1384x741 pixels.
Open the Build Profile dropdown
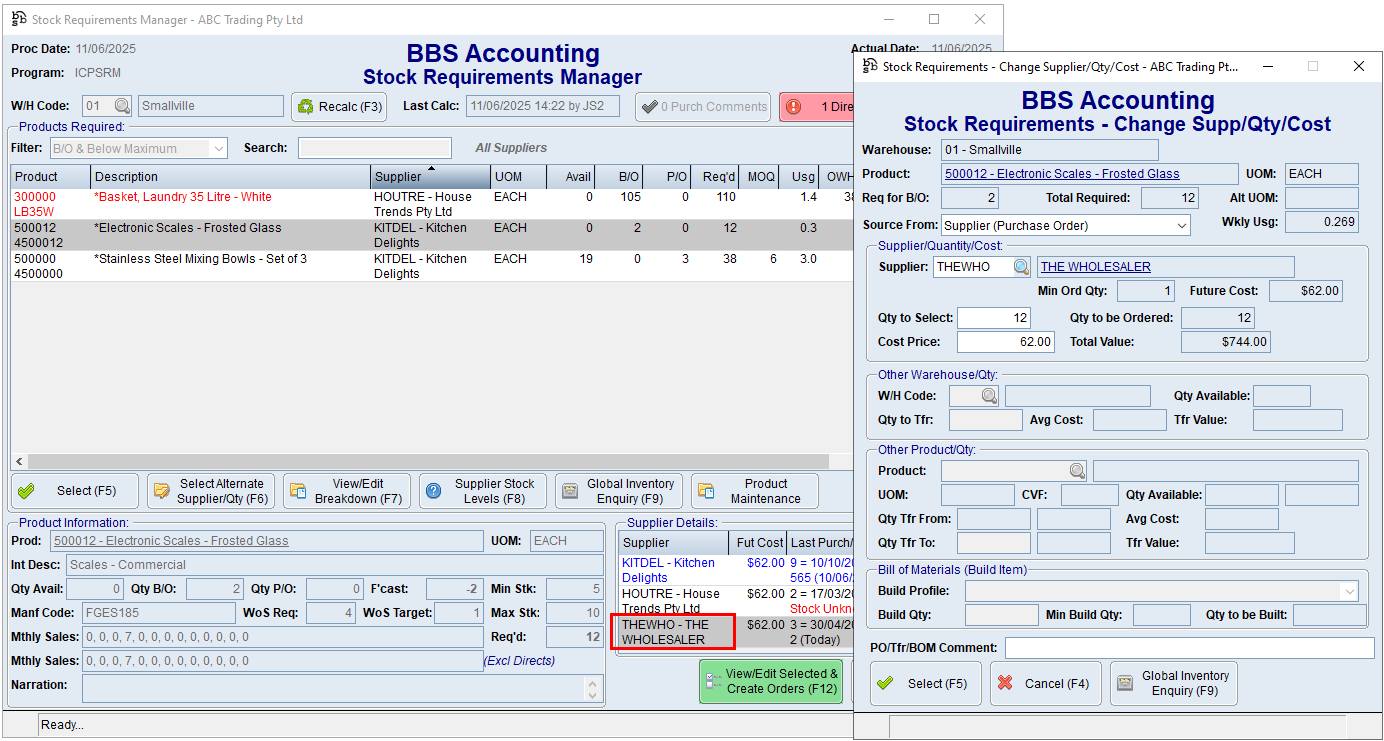pos(1348,591)
